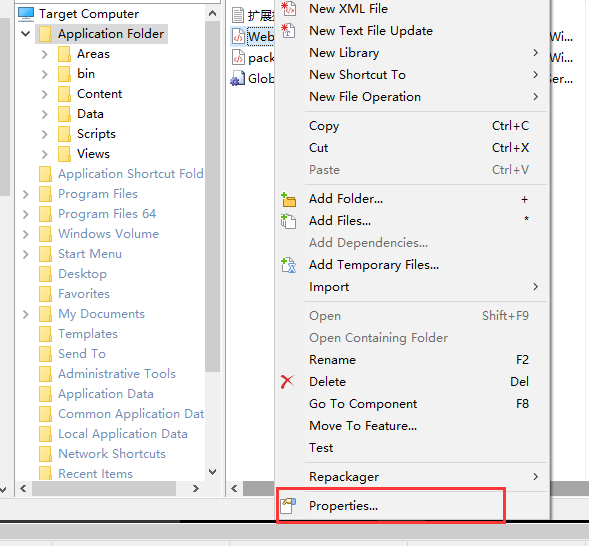Choose Cut from the context menu
The image size is (589, 546).
point(412,148)
